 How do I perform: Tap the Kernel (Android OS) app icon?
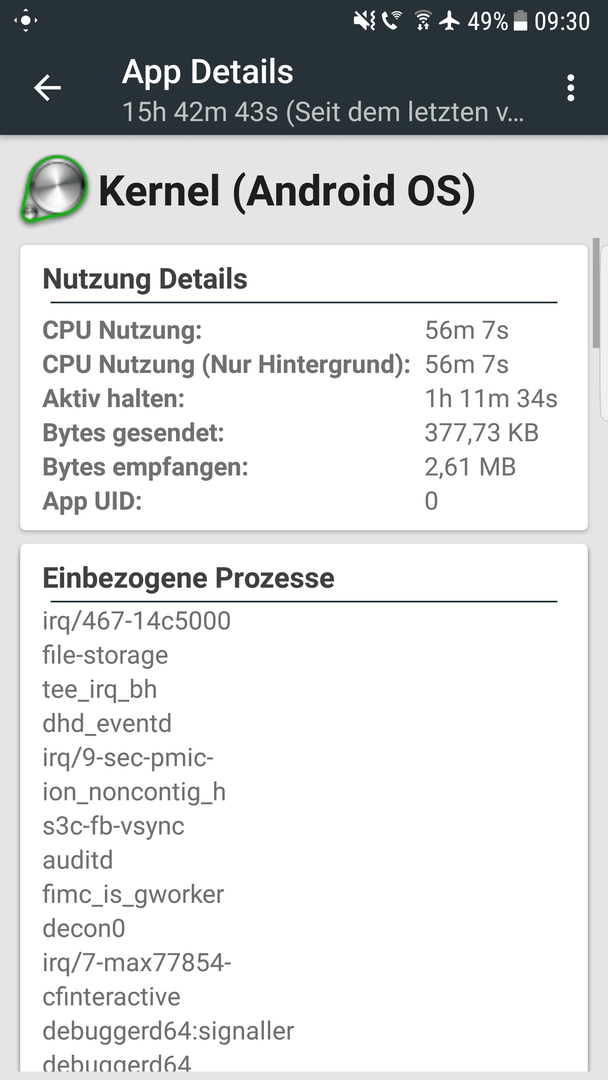(x=54, y=189)
